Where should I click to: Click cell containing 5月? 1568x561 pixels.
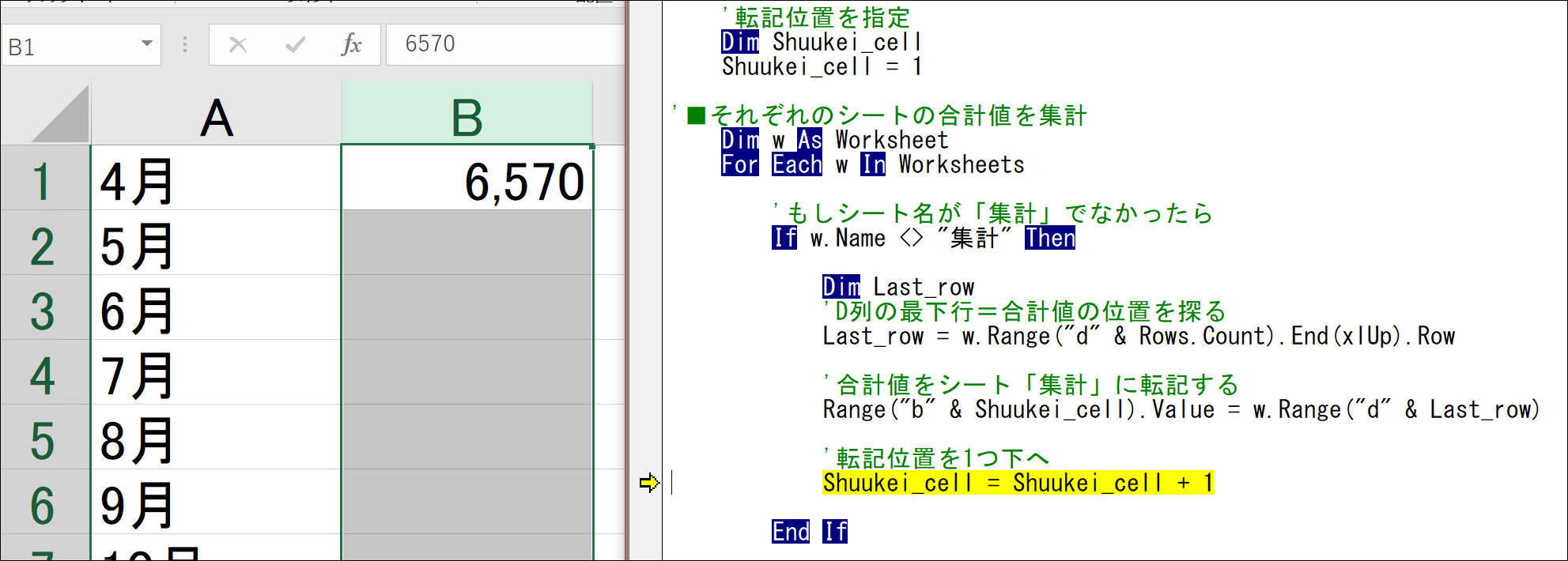pyautogui.click(x=217, y=243)
